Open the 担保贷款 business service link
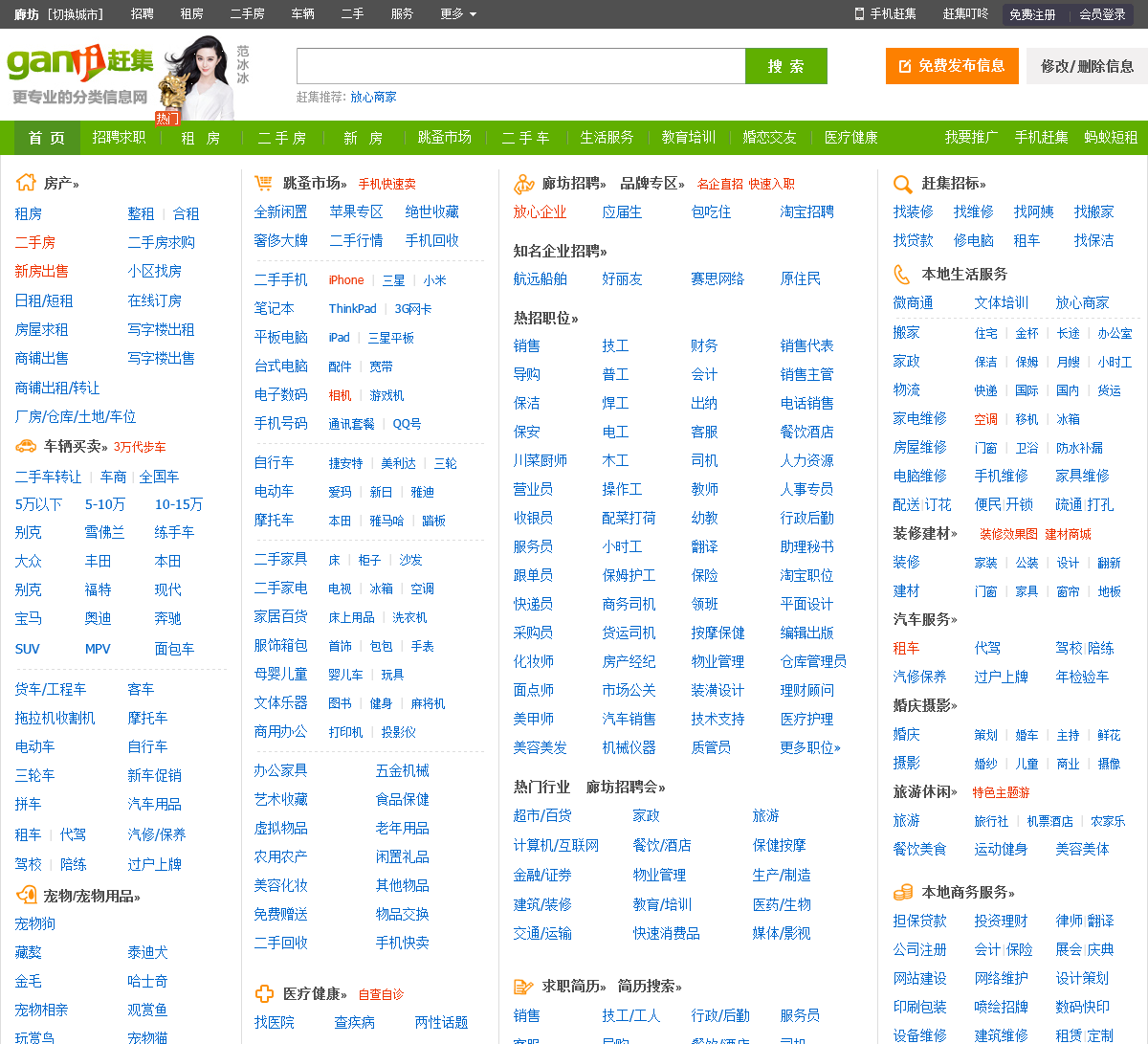Viewport: 1148px width, 1044px height. pyautogui.click(x=920, y=922)
